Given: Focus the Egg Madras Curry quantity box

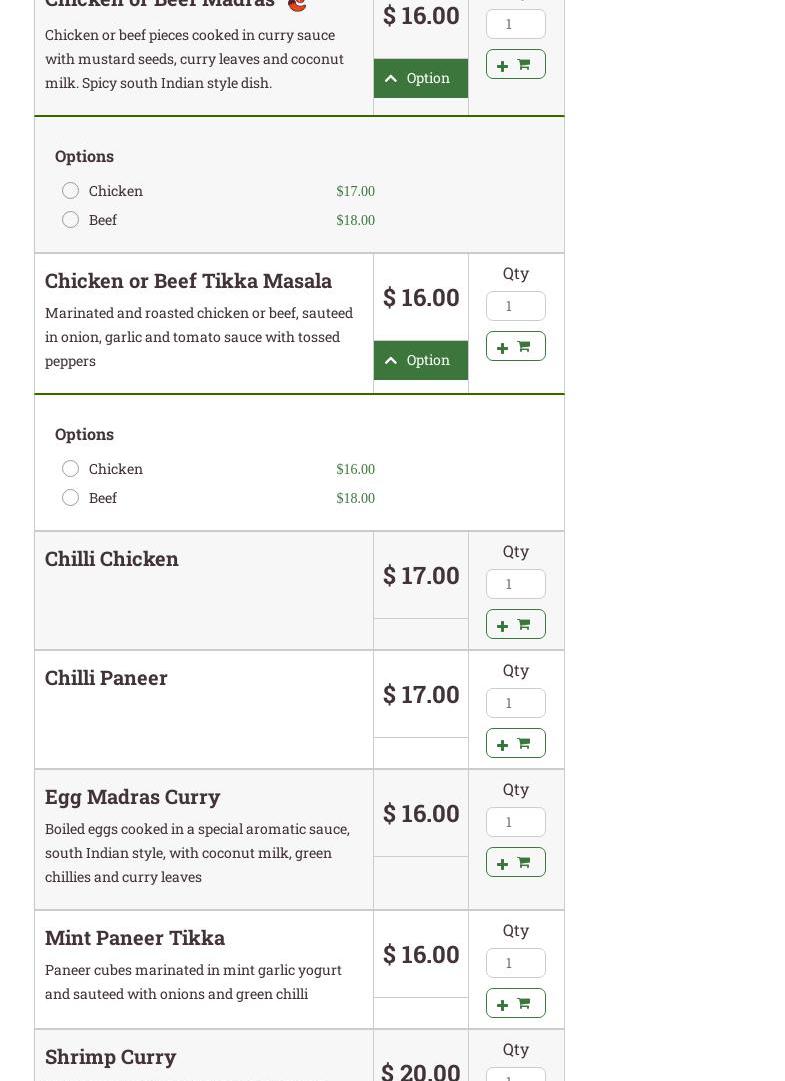Looking at the screenshot, I should 515,822.
